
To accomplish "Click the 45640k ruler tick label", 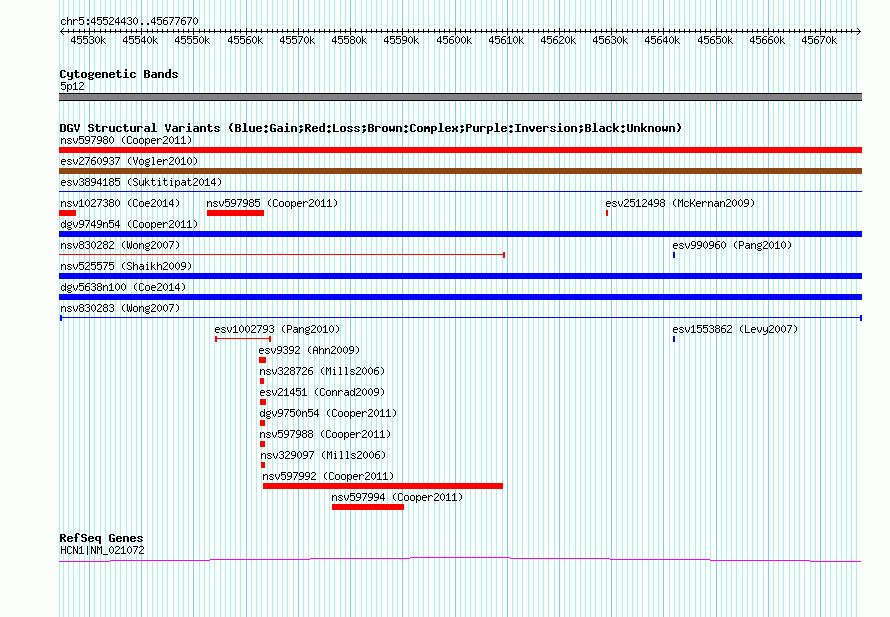I will click(662, 40).
